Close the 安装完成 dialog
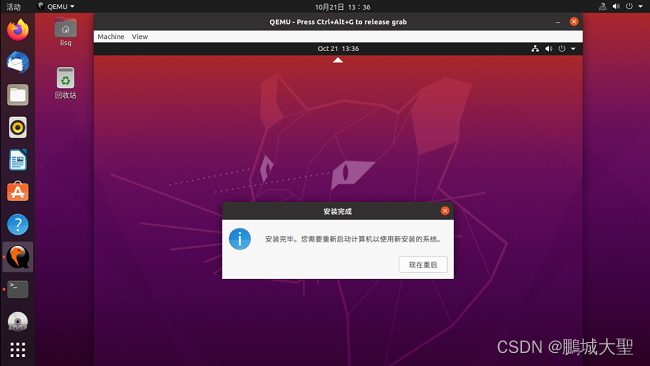The image size is (650, 366). 445,211
